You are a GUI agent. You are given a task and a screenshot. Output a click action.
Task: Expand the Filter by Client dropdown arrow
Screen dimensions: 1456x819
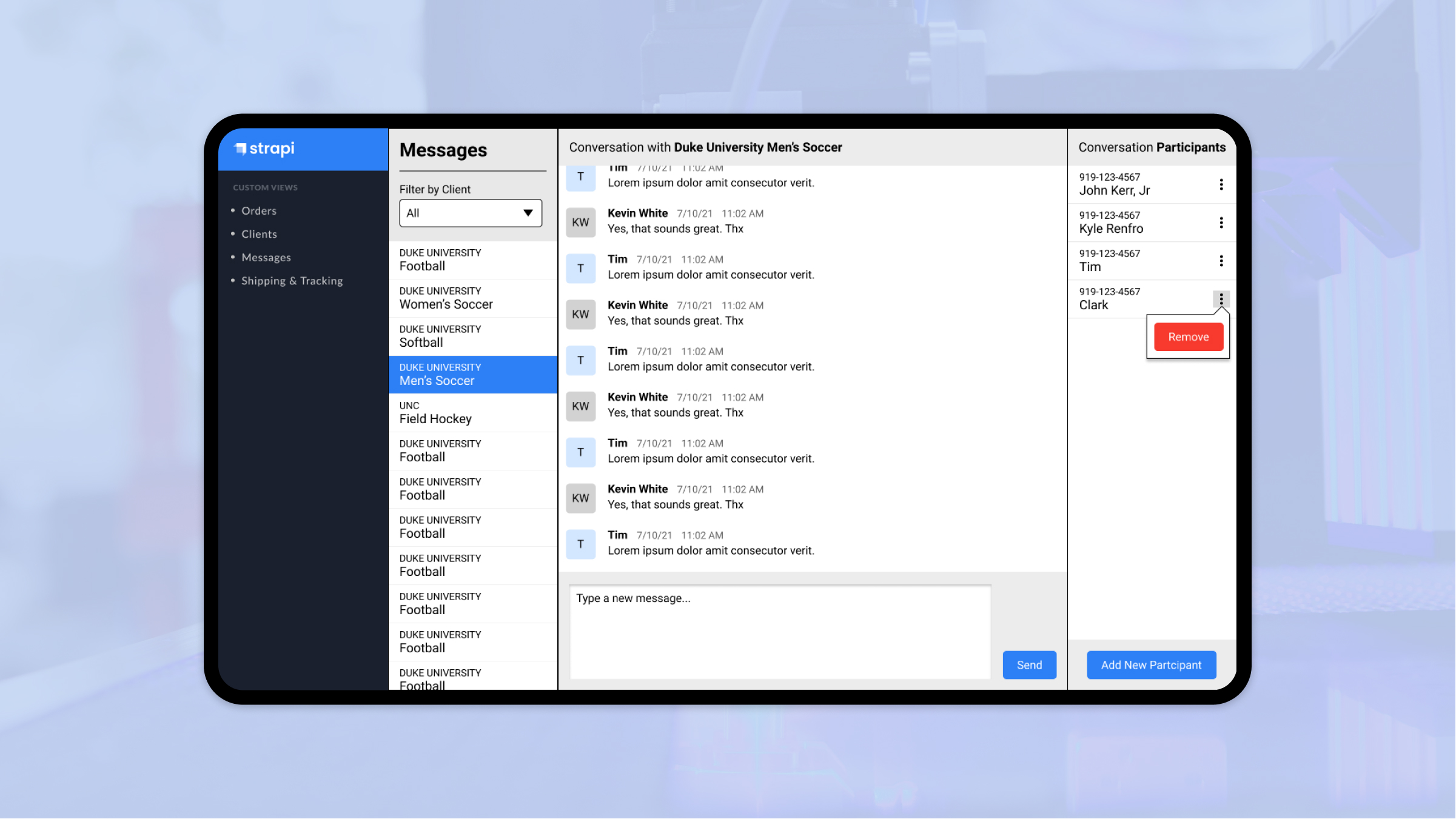(x=528, y=213)
